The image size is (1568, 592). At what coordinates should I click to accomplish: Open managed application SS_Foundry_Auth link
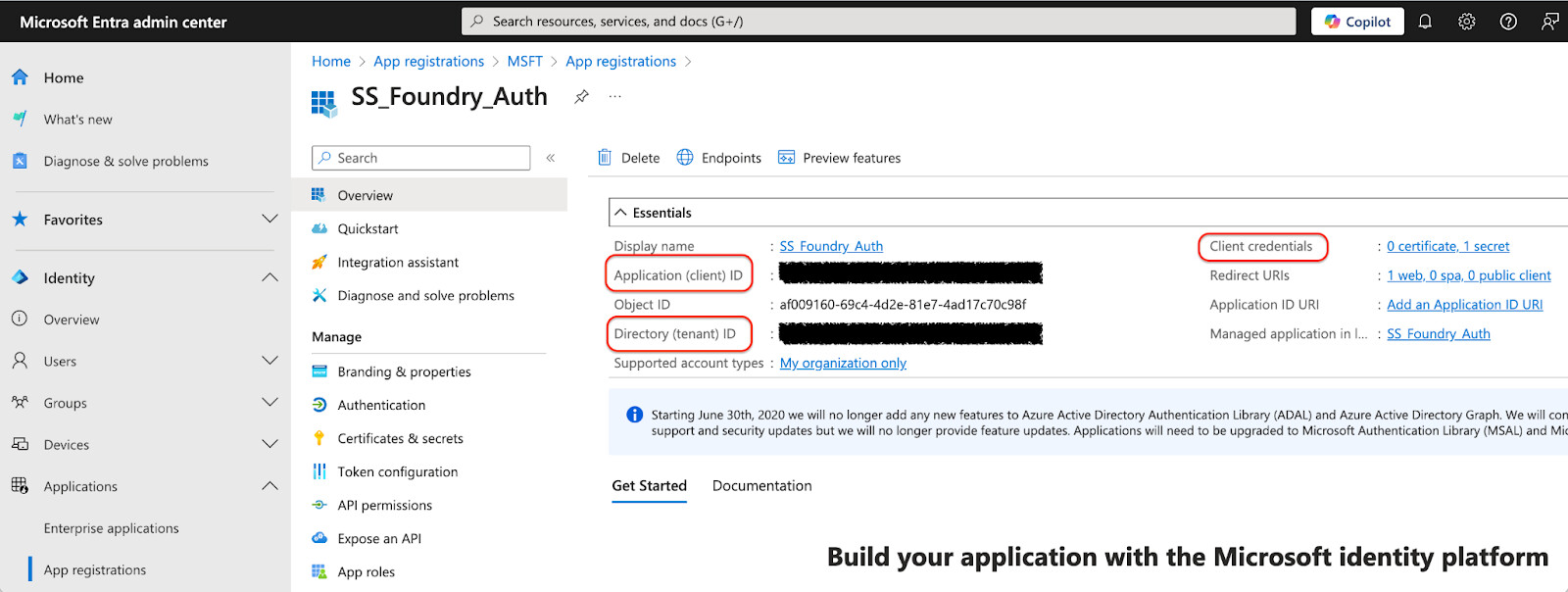(x=1438, y=334)
